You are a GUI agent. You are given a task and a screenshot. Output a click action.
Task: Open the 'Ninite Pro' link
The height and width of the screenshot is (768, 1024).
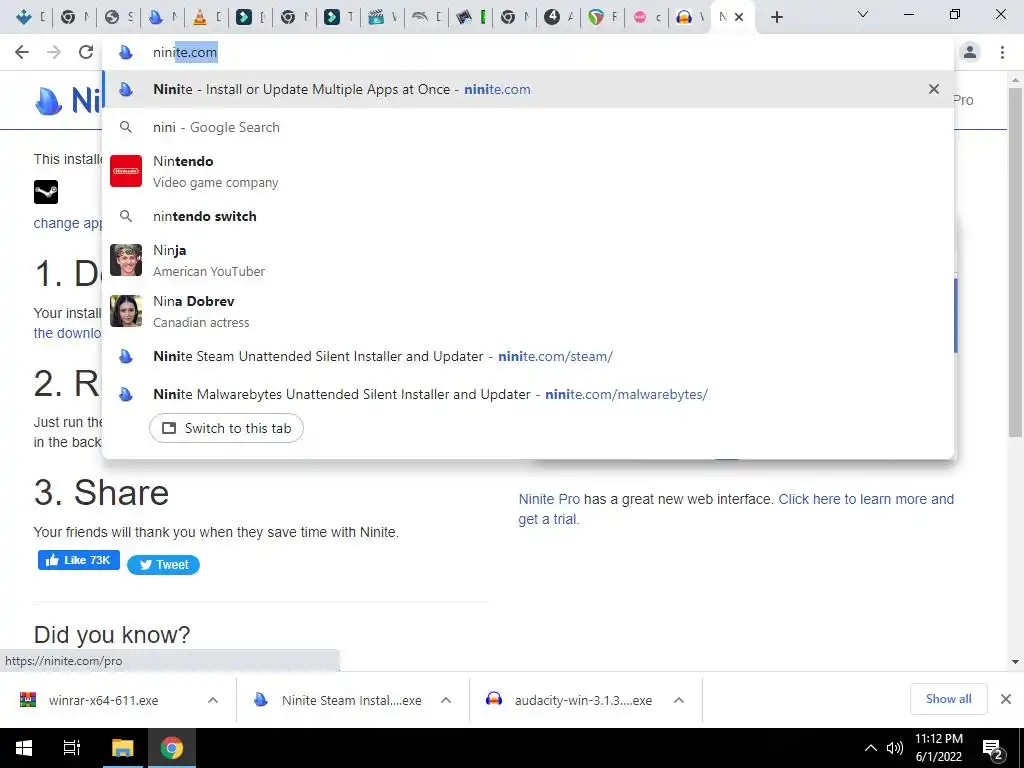(549, 499)
